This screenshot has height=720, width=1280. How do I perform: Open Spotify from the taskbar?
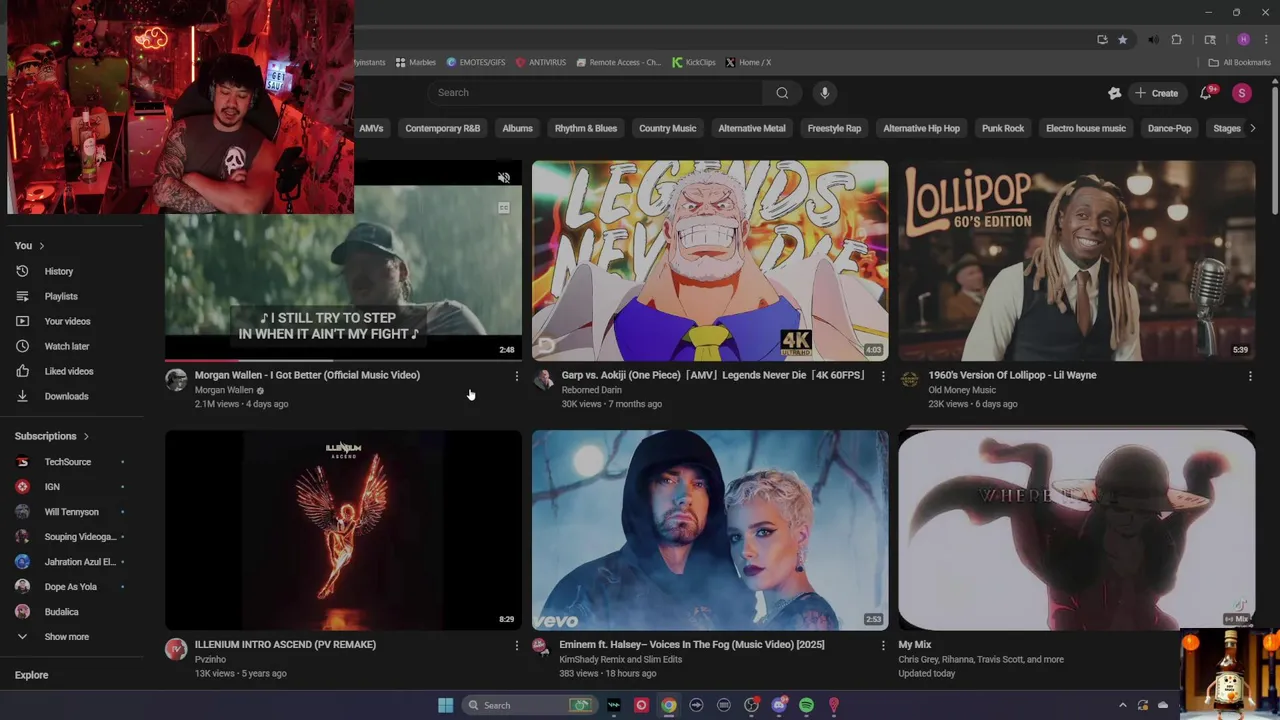[x=806, y=705]
